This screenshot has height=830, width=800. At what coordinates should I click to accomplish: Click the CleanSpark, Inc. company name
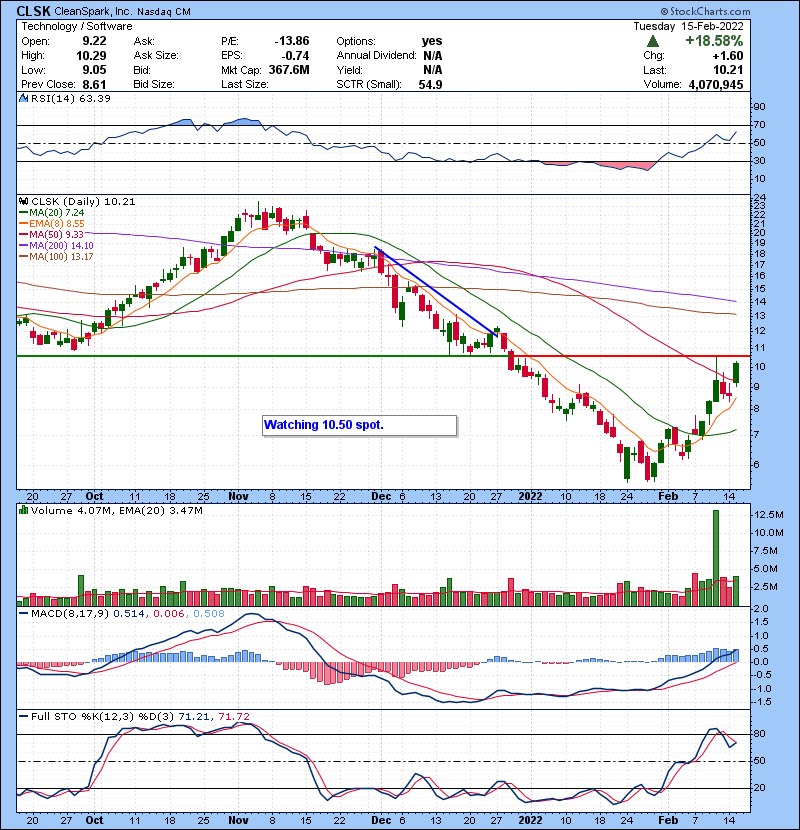(94, 11)
